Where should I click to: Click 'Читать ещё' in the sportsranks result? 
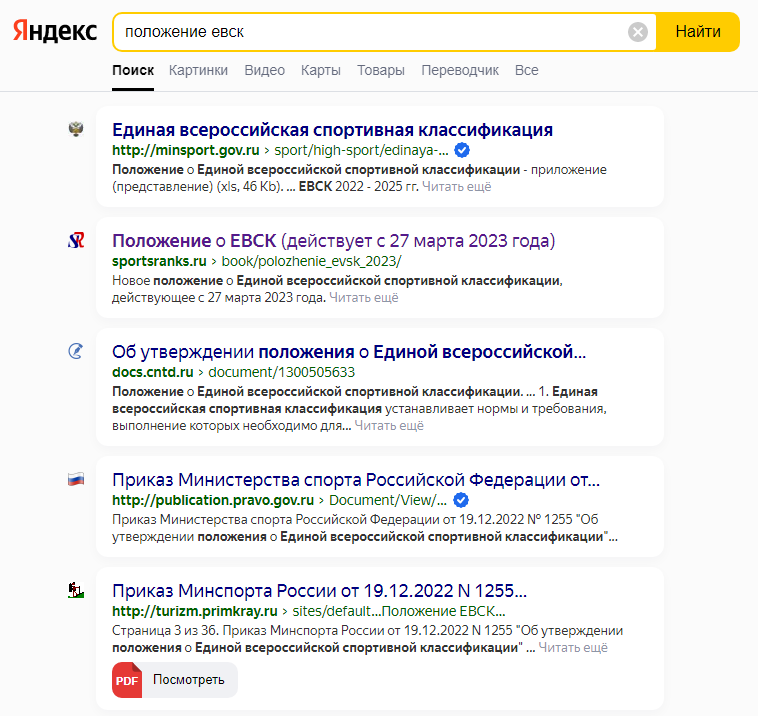pos(364,297)
